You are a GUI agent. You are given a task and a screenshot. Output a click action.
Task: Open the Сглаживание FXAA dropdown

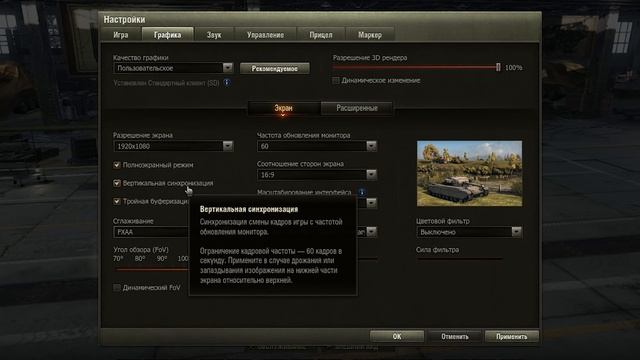tap(151, 232)
